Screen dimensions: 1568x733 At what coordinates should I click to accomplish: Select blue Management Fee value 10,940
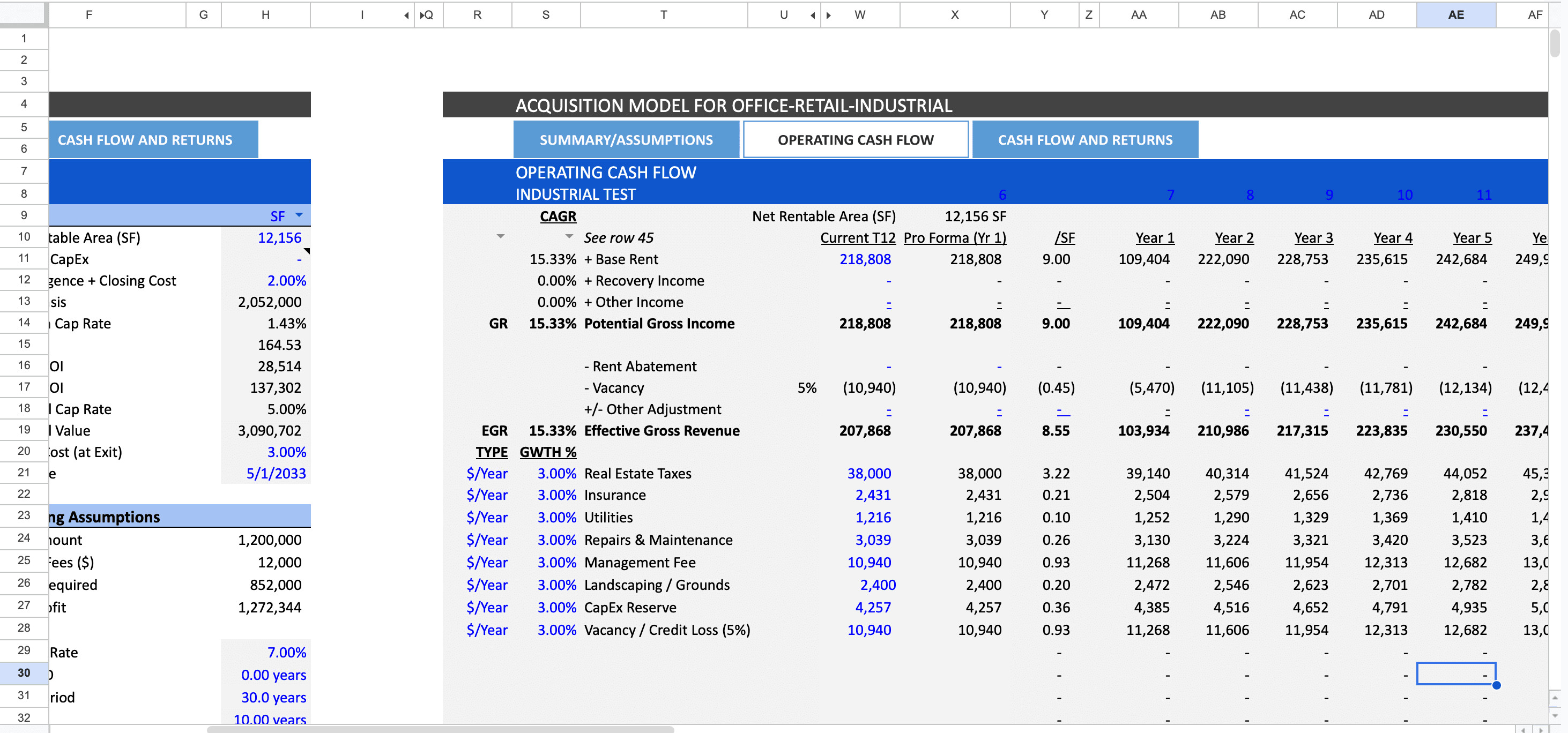tap(868, 563)
